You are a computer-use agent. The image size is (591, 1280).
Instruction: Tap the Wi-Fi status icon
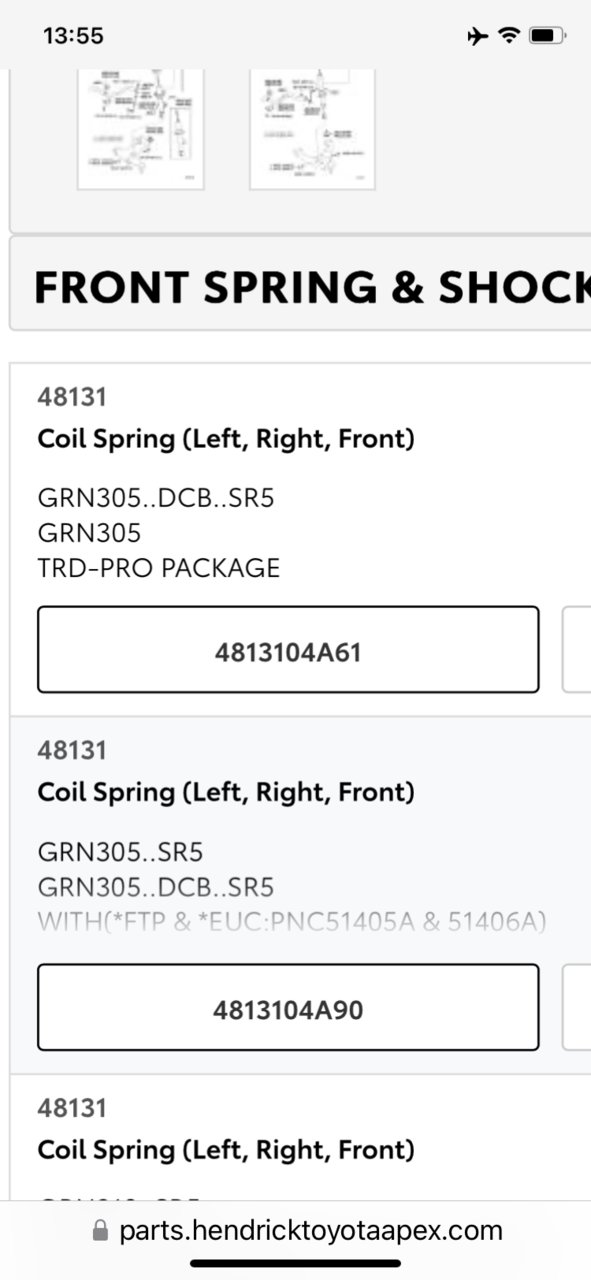click(509, 36)
